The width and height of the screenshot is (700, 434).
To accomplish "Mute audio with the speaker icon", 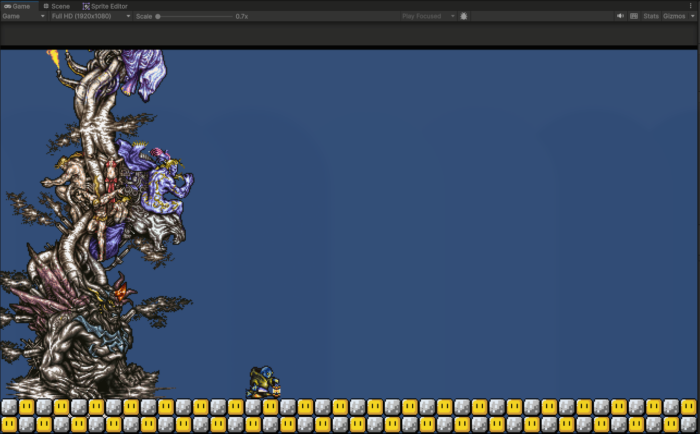I will (x=620, y=16).
